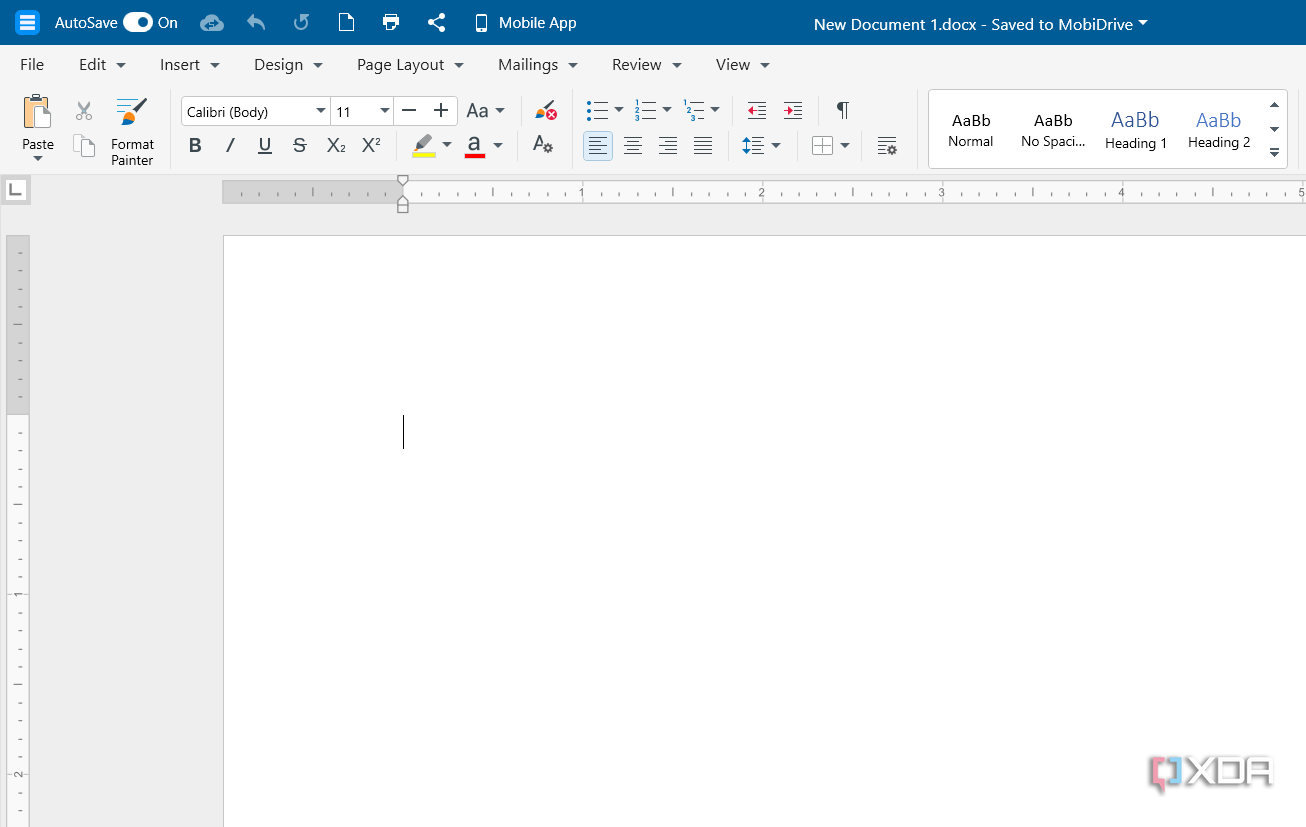Click the Share icon in the title bar
The image size is (1306, 827).
(436, 22)
